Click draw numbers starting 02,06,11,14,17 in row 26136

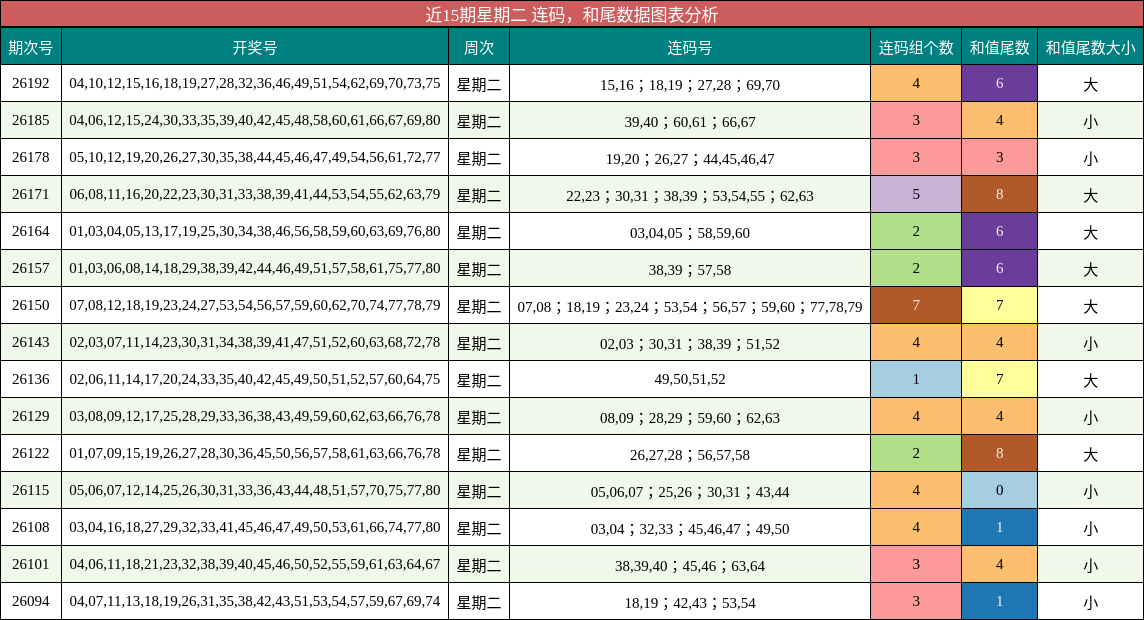pyautogui.click(x=255, y=379)
